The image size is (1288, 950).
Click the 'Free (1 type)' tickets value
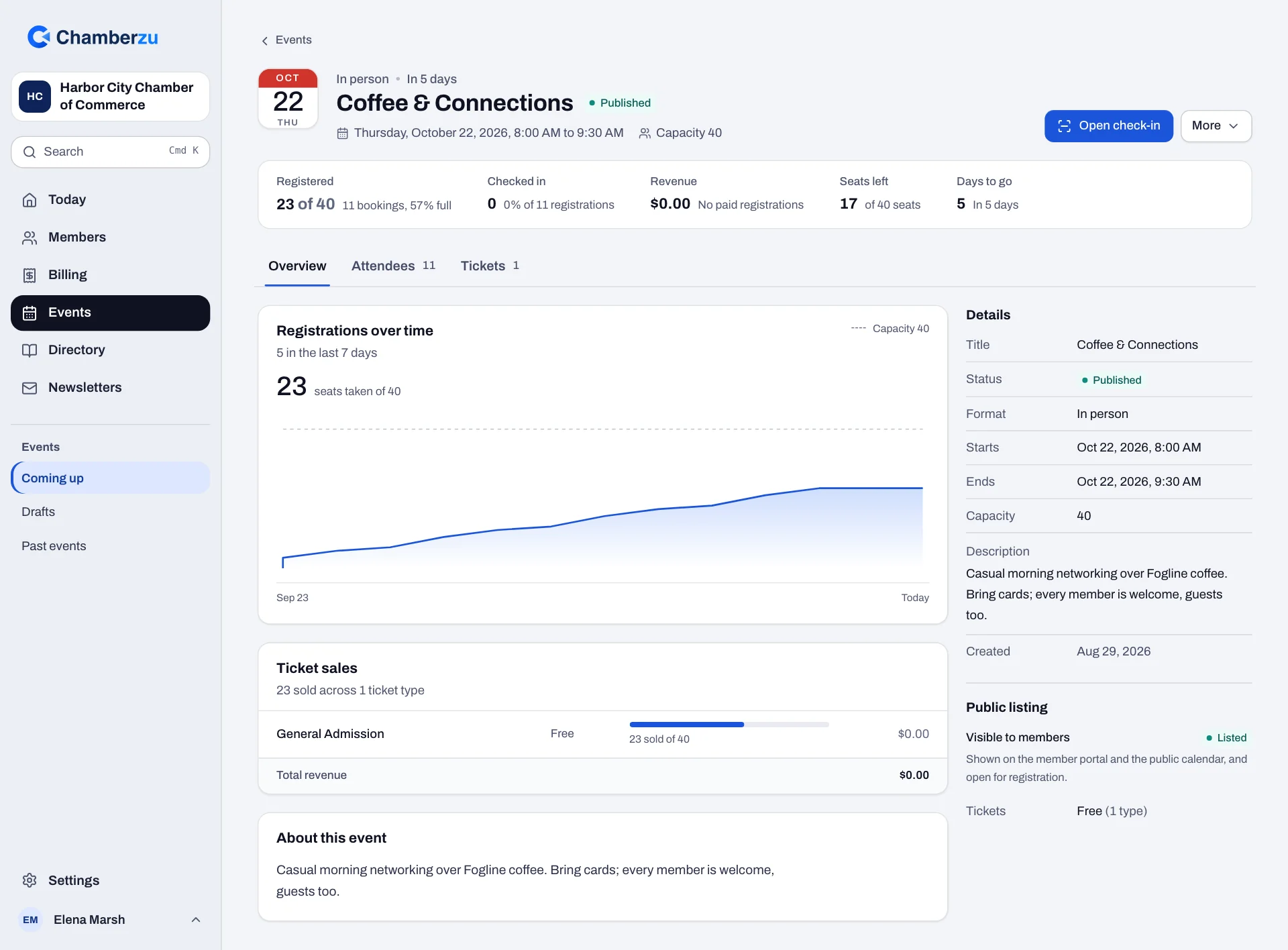[1112, 811]
